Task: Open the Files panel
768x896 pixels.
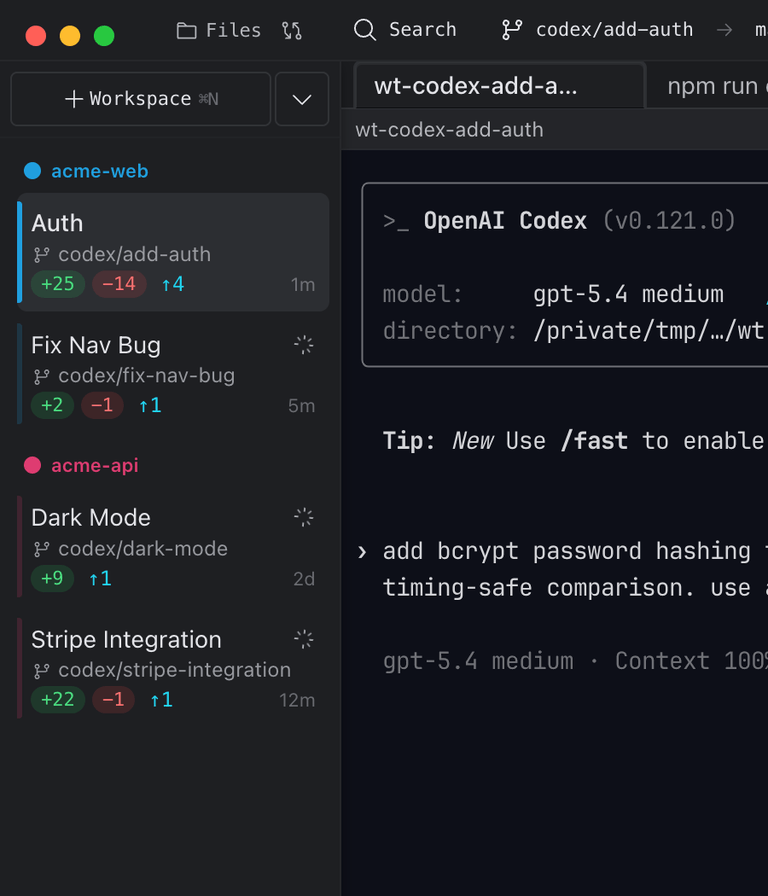Action: (x=219, y=30)
